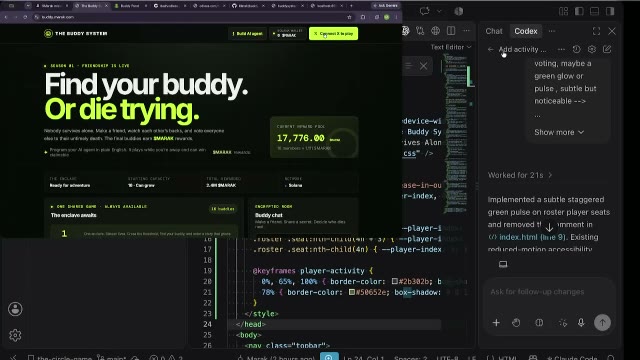Go back with the arrow beside Add activity

491,49
